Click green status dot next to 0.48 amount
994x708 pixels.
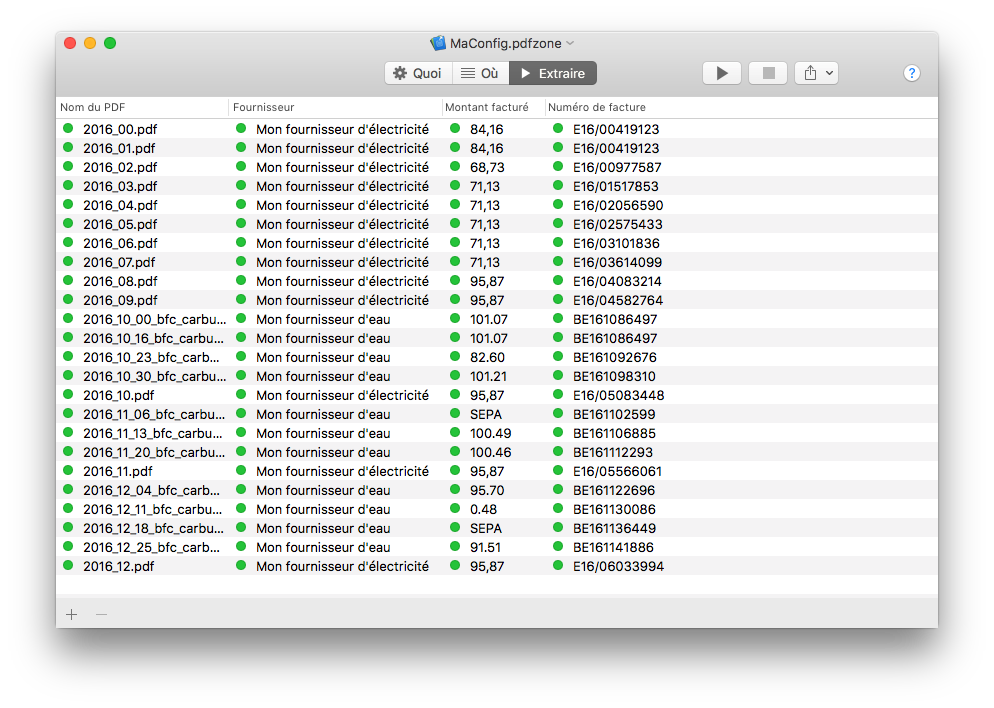[x=455, y=509]
